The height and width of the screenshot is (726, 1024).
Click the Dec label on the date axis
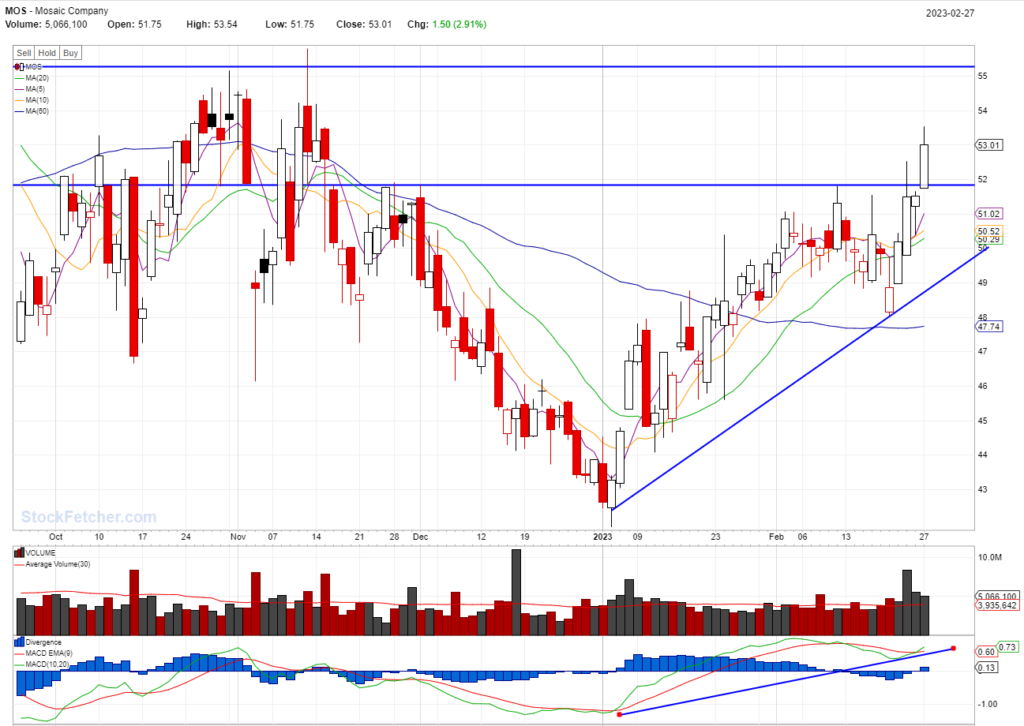coord(420,537)
